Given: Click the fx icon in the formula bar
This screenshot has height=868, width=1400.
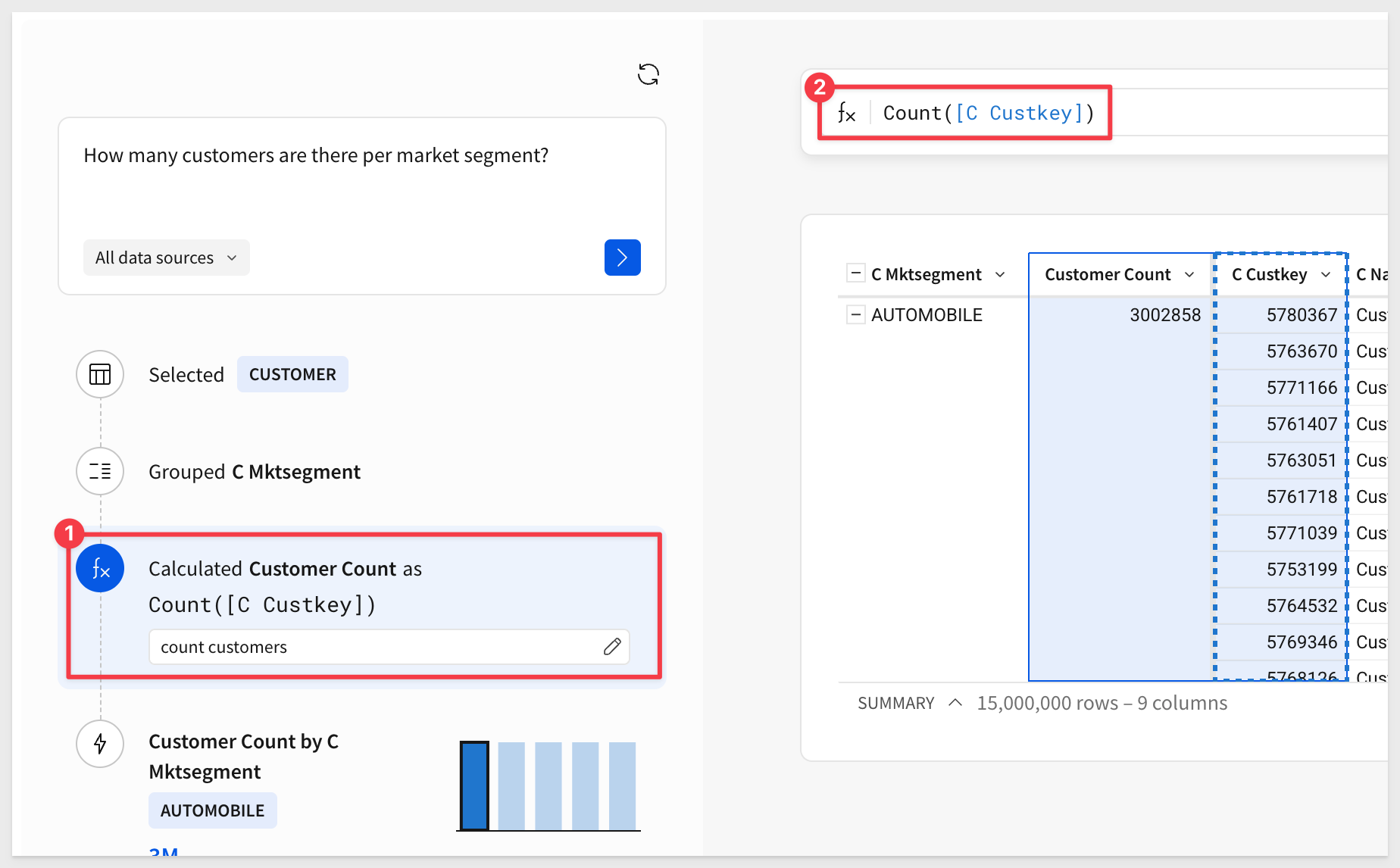Looking at the screenshot, I should click(x=847, y=114).
